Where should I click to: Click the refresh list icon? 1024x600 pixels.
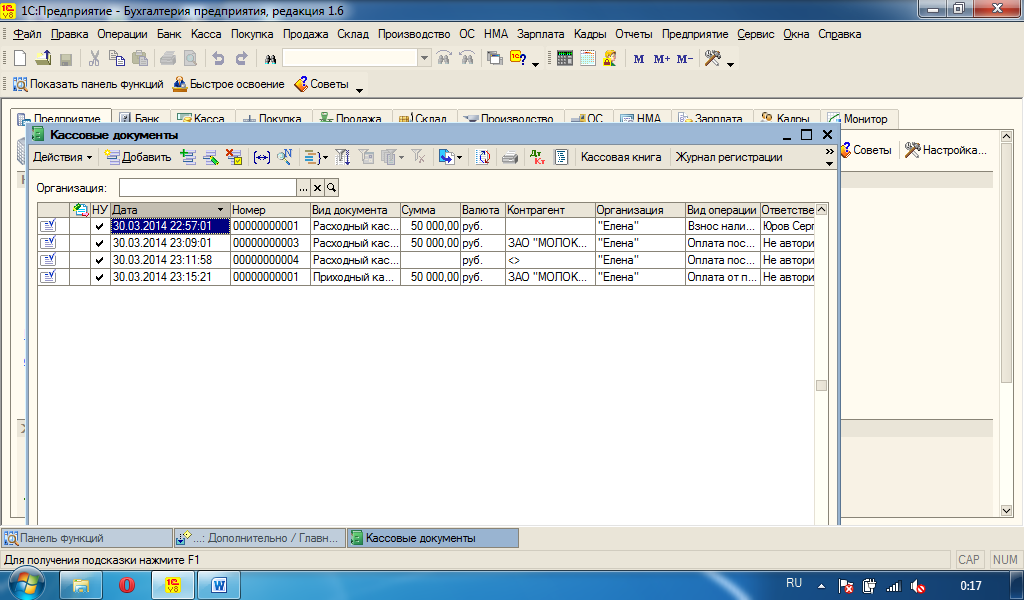coord(484,157)
